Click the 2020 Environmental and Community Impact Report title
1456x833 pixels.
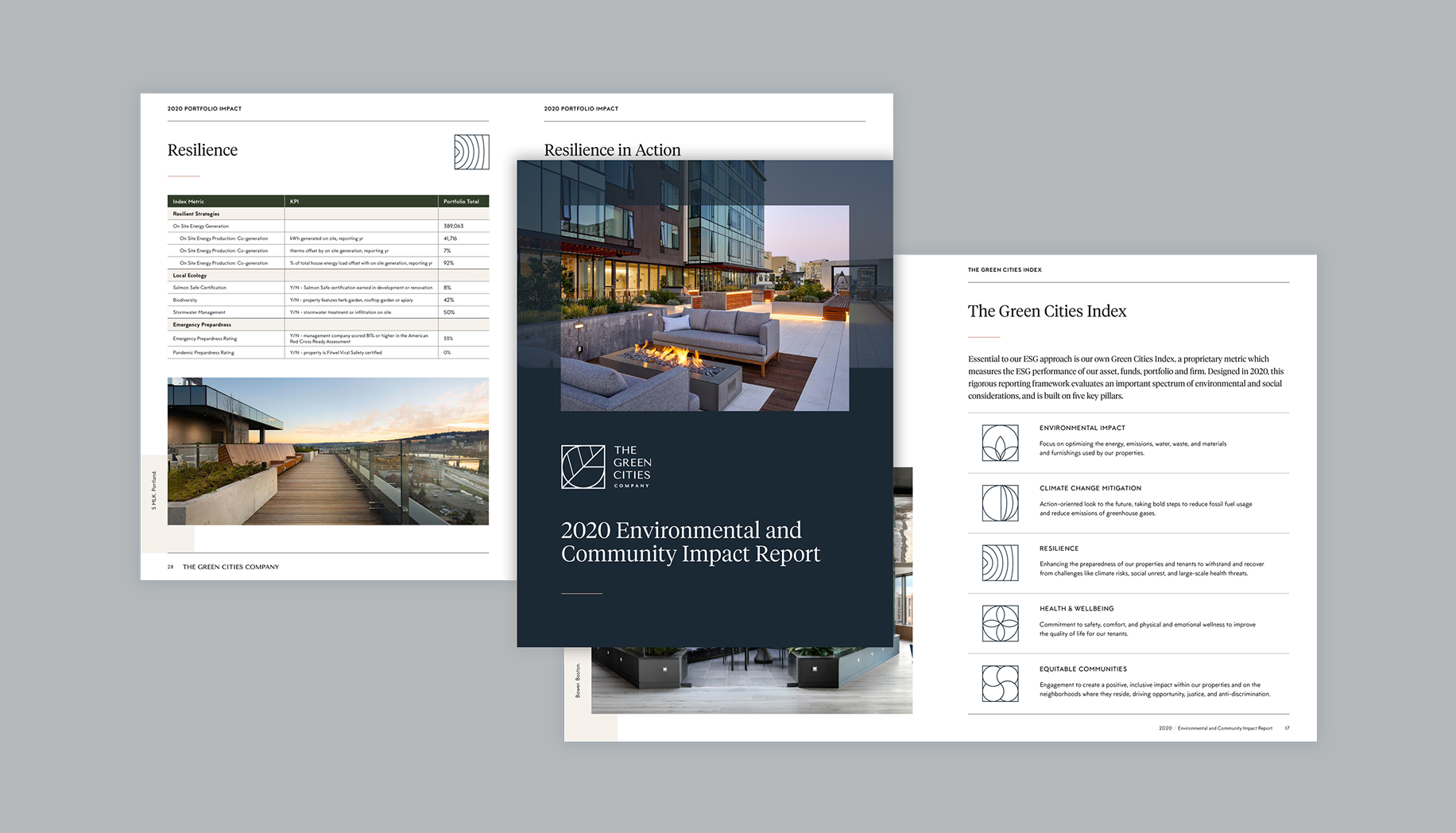point(691,541)
